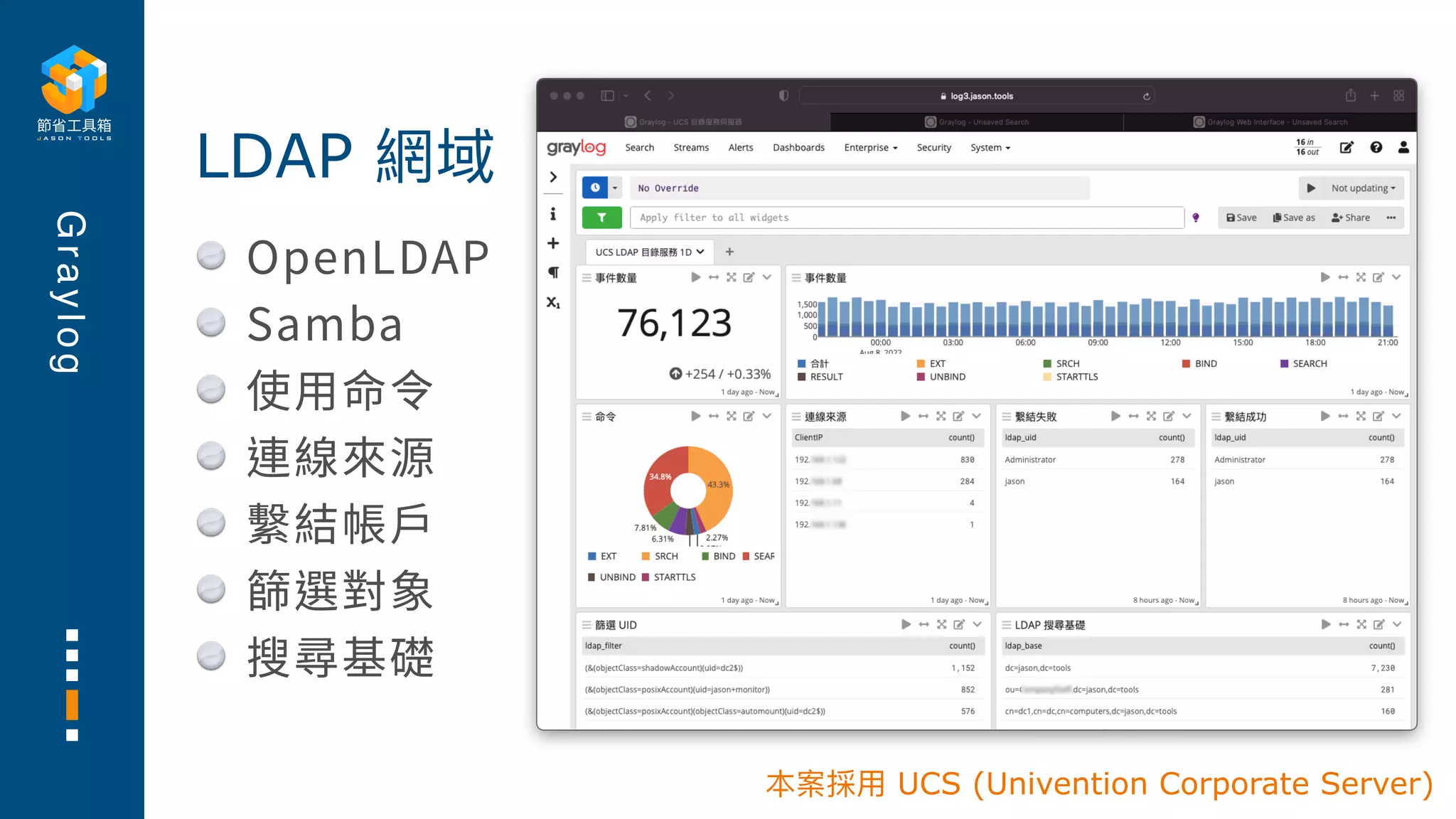Edit the 事件數量 count widget
The width and height of the screenshot is (1456, 819).
tap(749, 277)
